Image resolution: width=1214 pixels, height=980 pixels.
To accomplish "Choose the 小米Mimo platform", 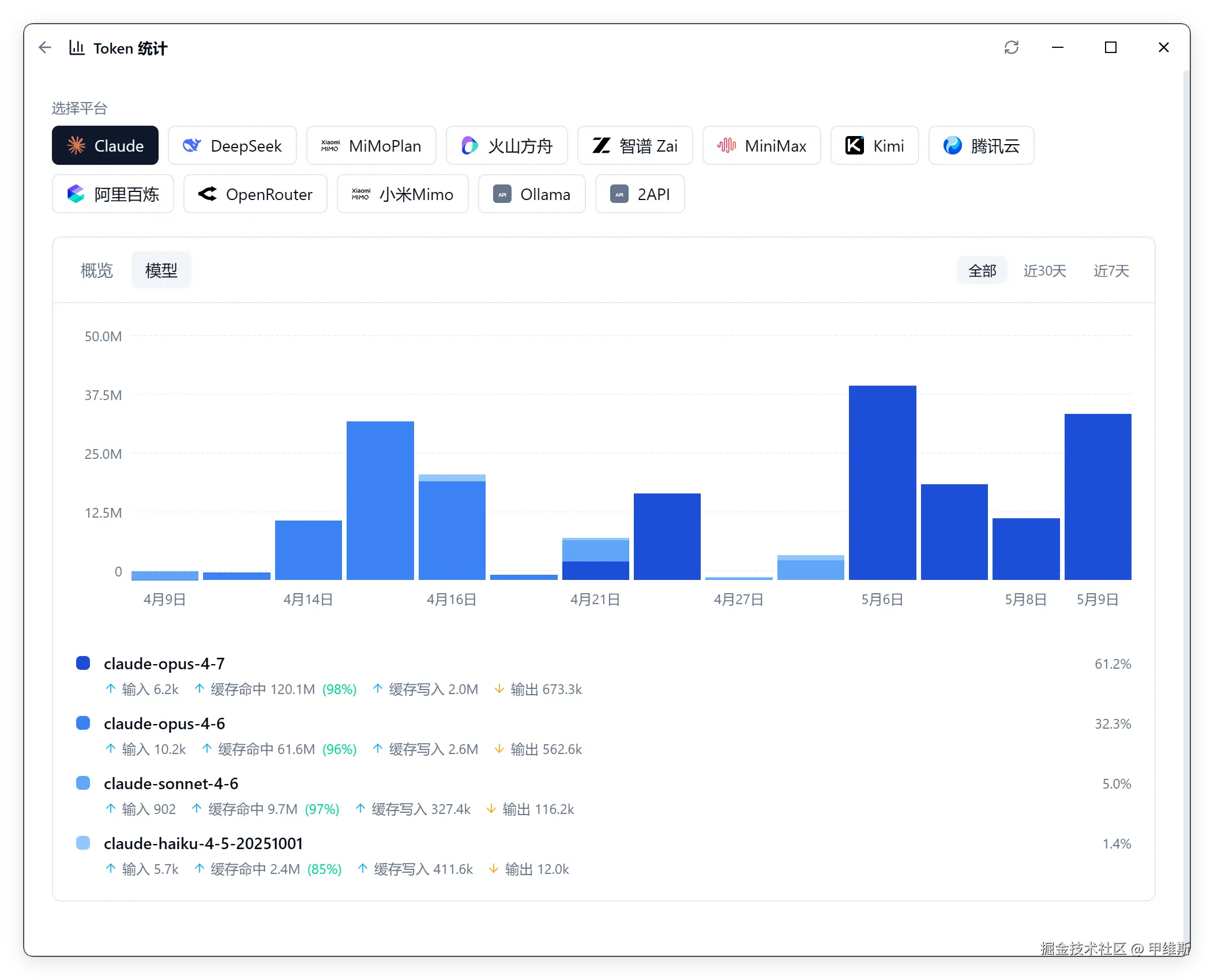I will coord(403,194).
